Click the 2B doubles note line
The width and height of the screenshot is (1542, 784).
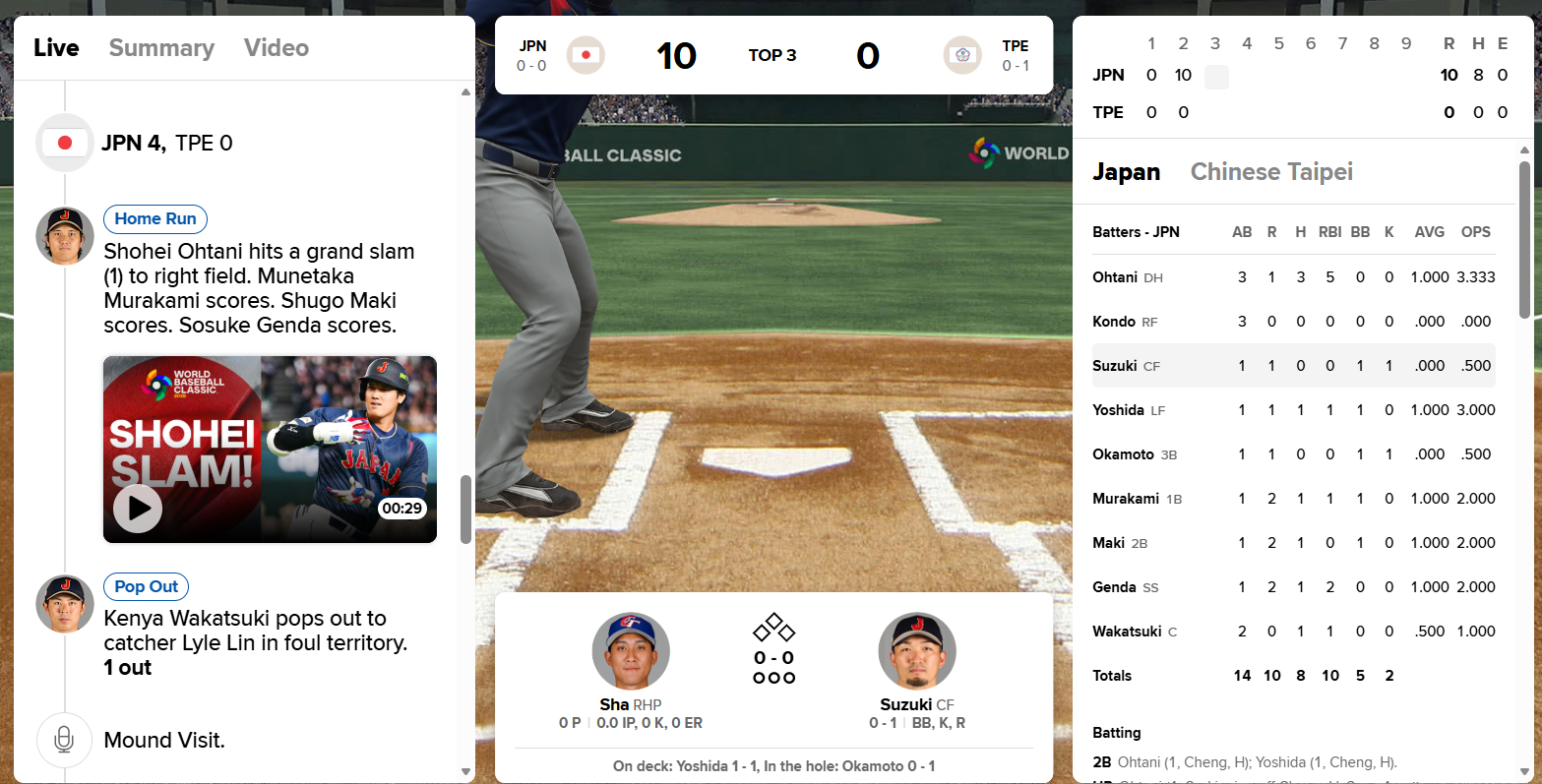1245,762
